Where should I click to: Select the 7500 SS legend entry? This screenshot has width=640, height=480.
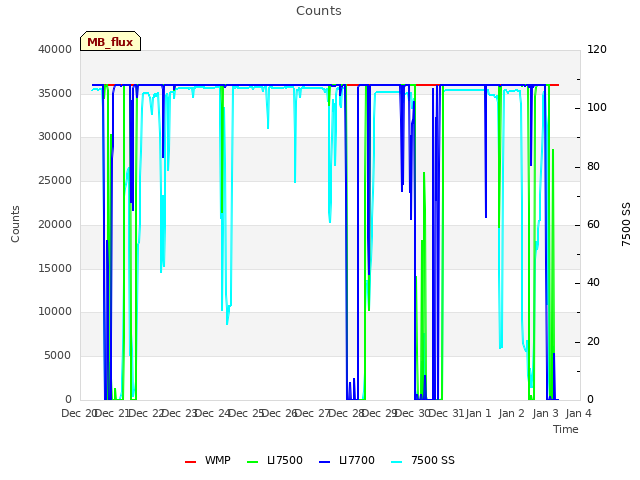click(x=422, y=460)
